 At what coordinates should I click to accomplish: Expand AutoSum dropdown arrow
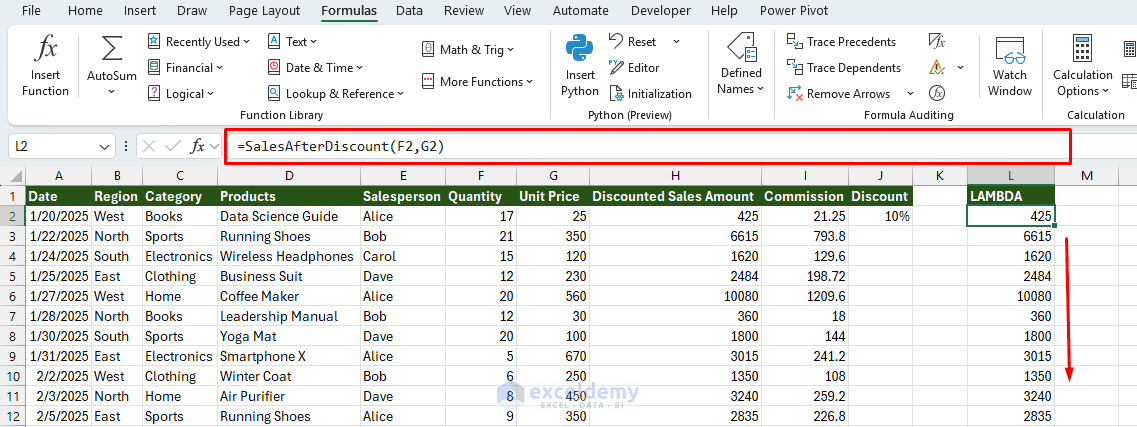112,91
